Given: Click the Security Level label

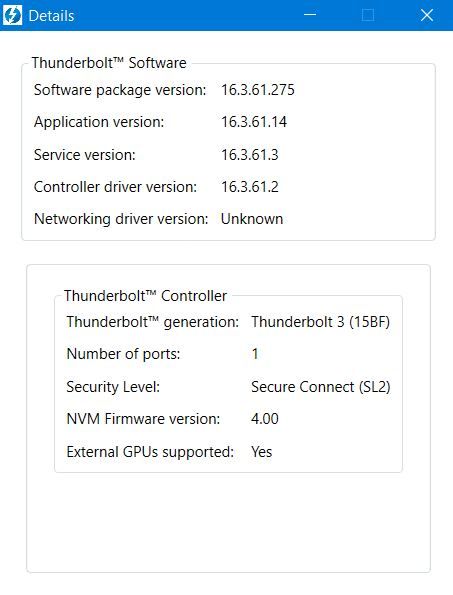Looking at the screenshot, I should pyautogui.click(x=113, y=387).
